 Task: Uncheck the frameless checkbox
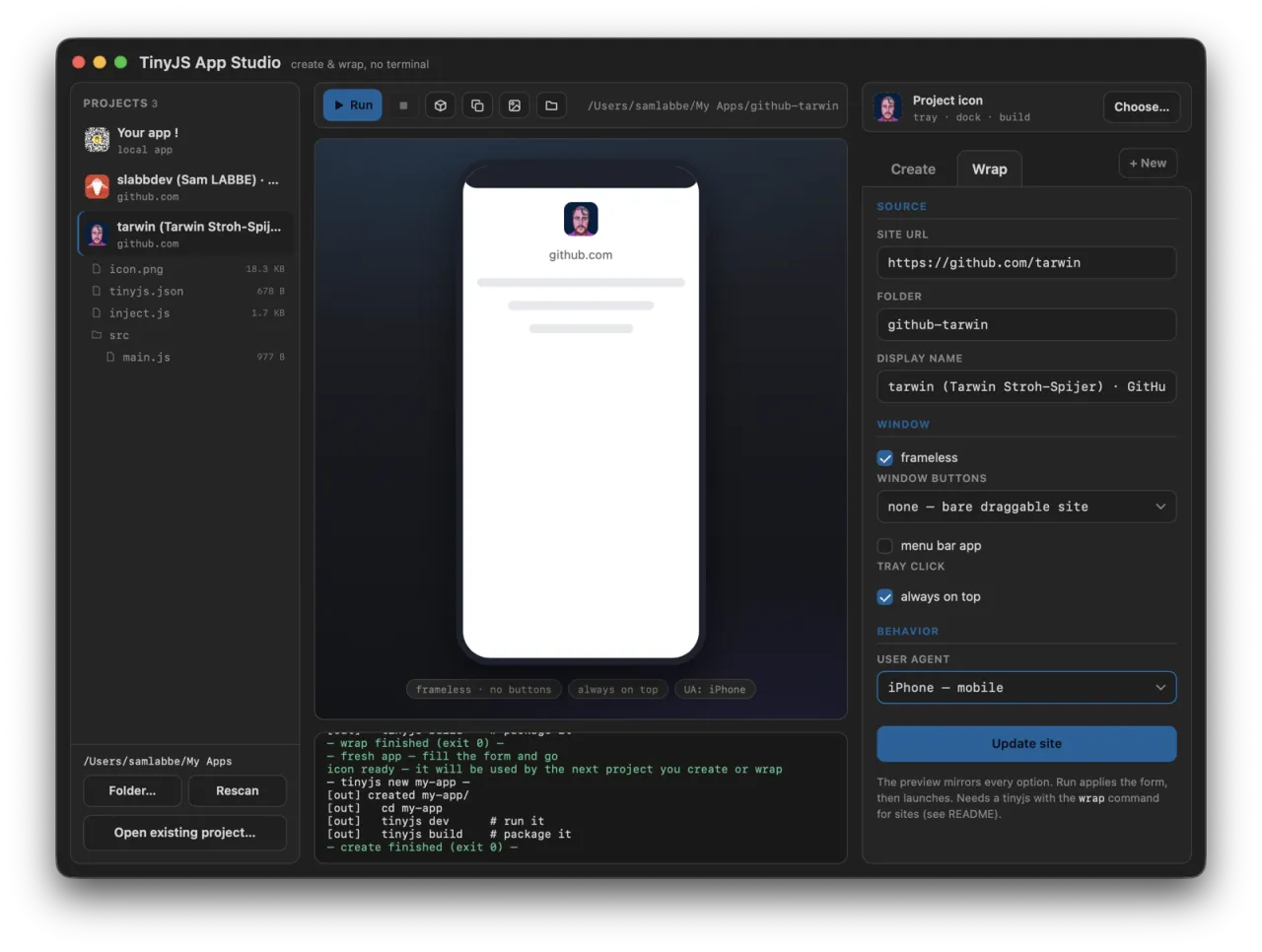point(884,458)
